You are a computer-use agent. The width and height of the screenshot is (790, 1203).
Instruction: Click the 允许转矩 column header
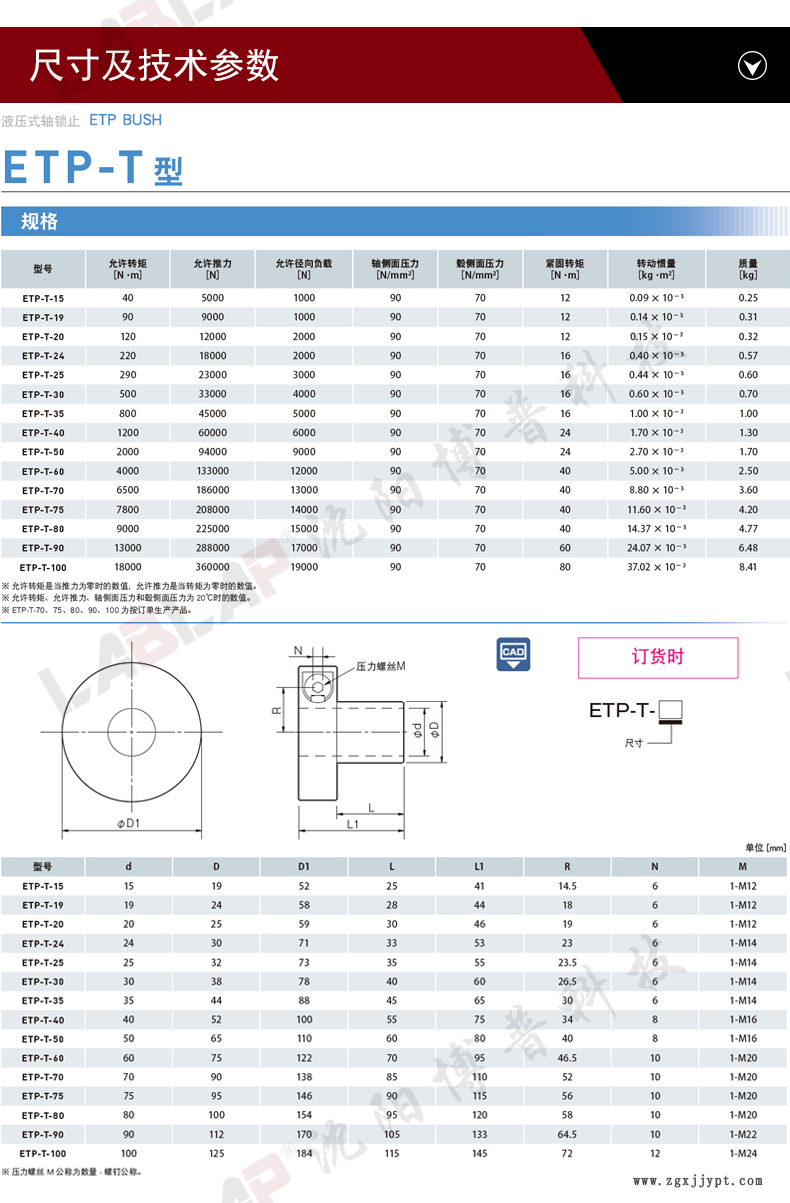pyautogui.click(x=128, y=269)
